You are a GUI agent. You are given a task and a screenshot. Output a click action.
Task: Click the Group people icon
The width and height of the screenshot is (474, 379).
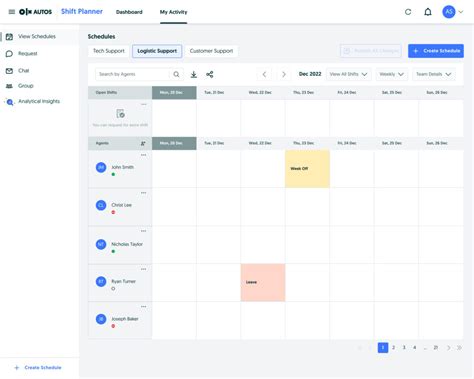[9, 86]
